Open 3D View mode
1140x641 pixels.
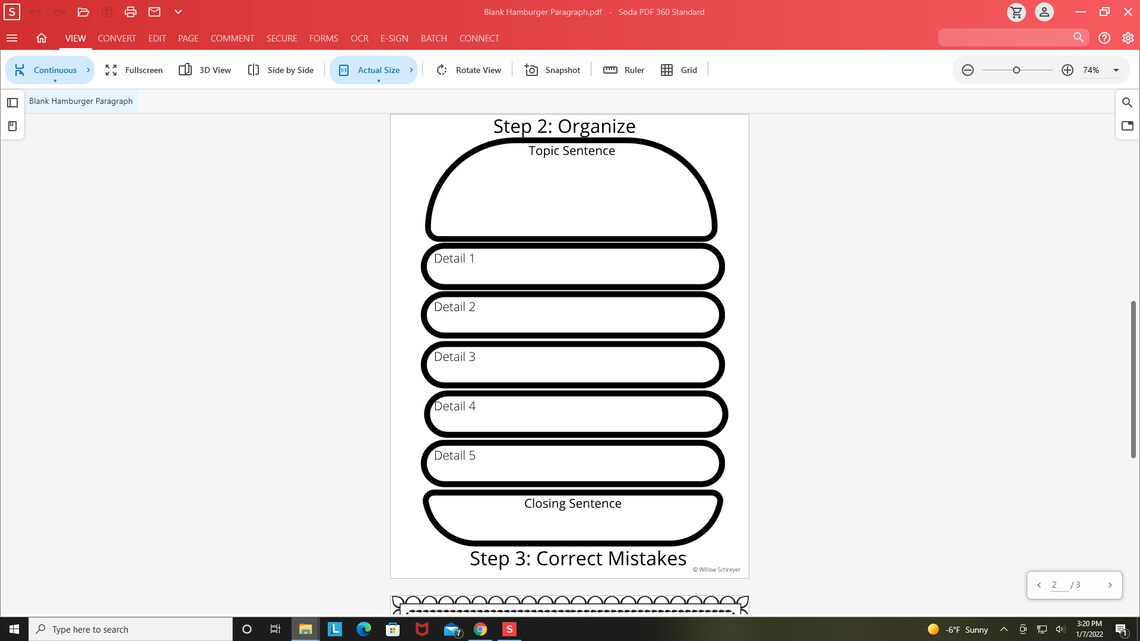pos(205,70)
